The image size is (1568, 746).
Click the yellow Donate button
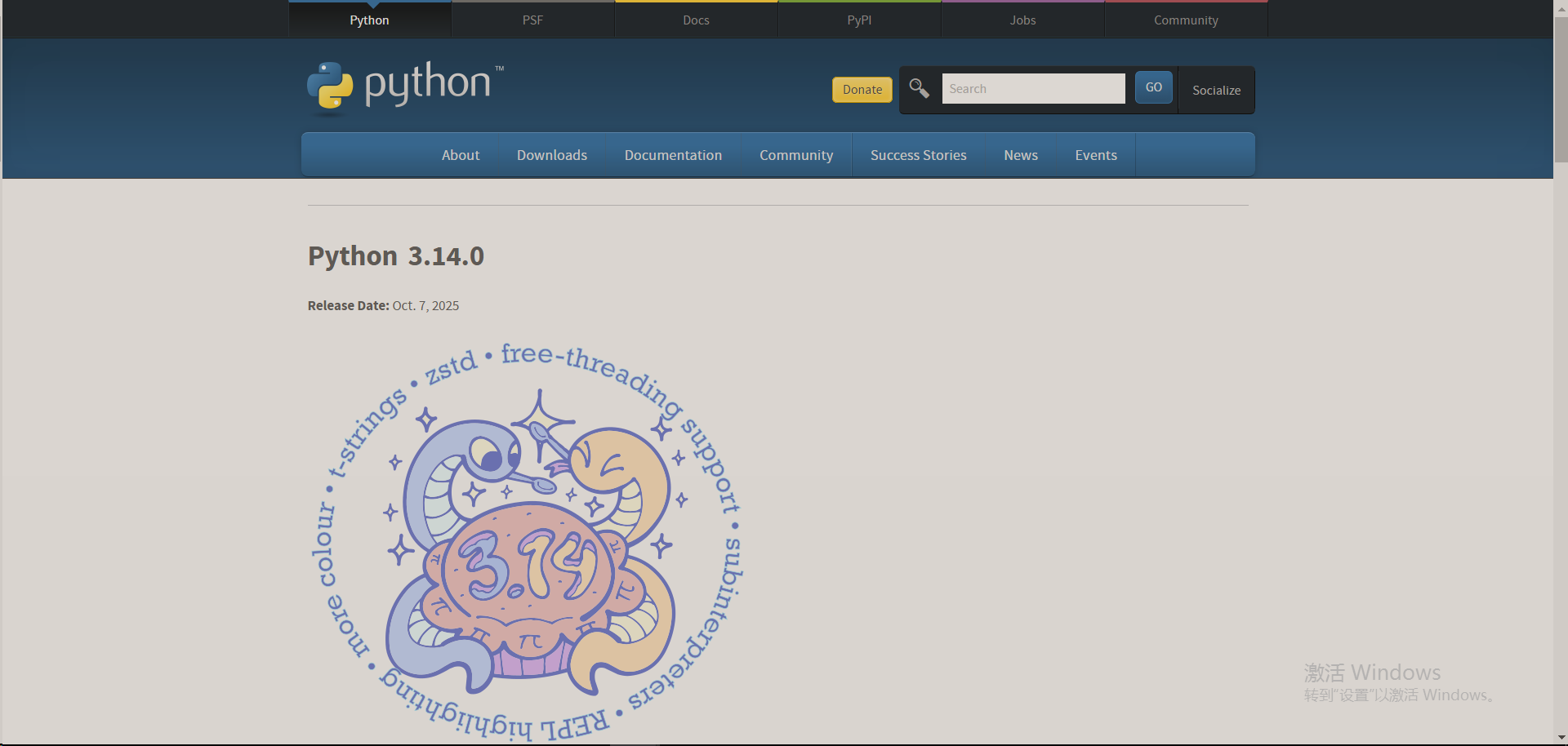(x=862, y=90)
